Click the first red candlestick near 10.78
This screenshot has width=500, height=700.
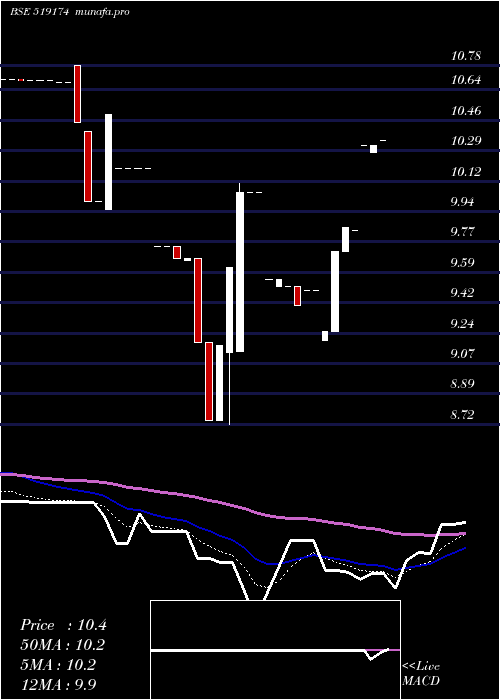[x=77, y=94]
